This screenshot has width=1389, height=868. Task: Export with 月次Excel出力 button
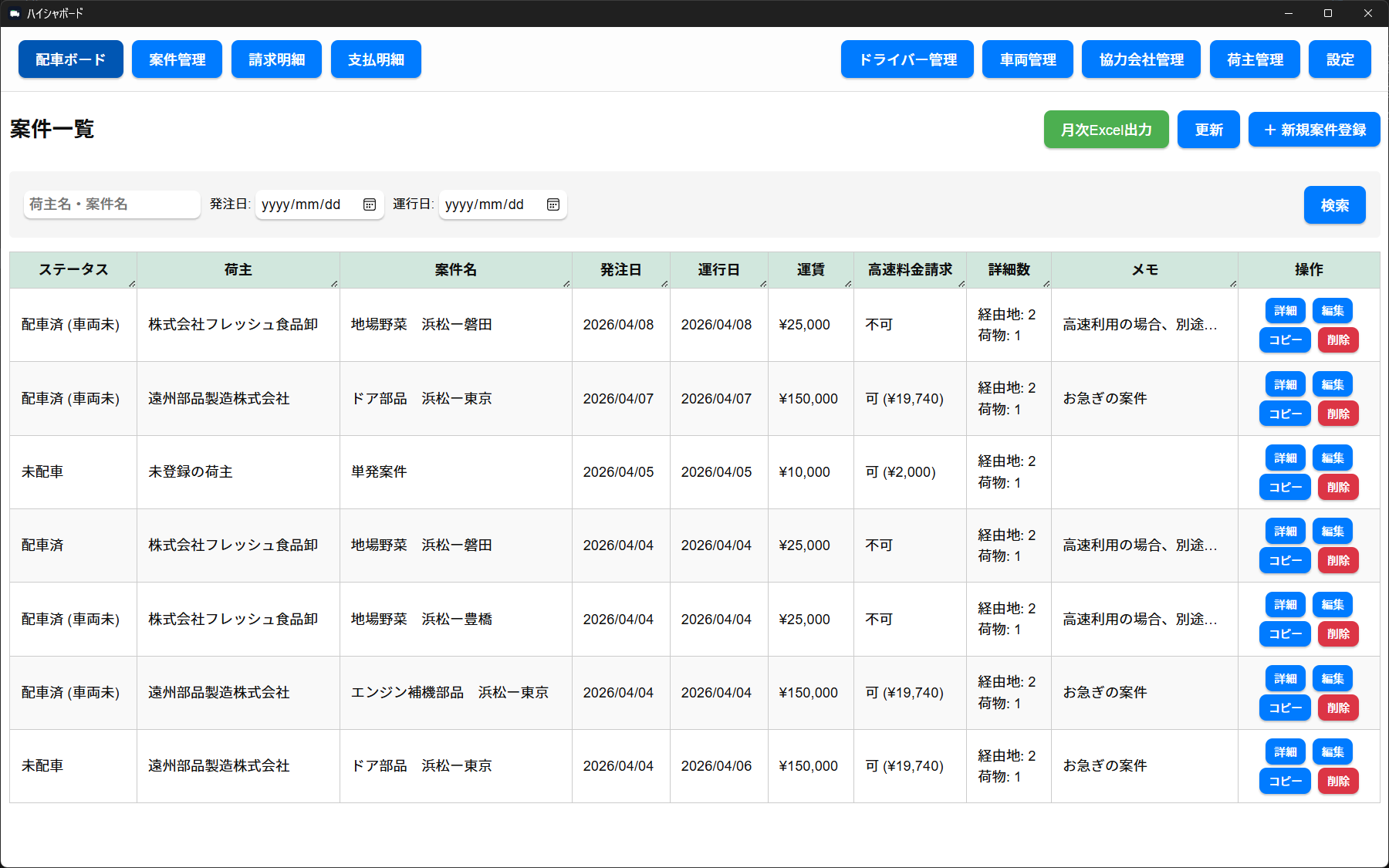point(1107,130)
